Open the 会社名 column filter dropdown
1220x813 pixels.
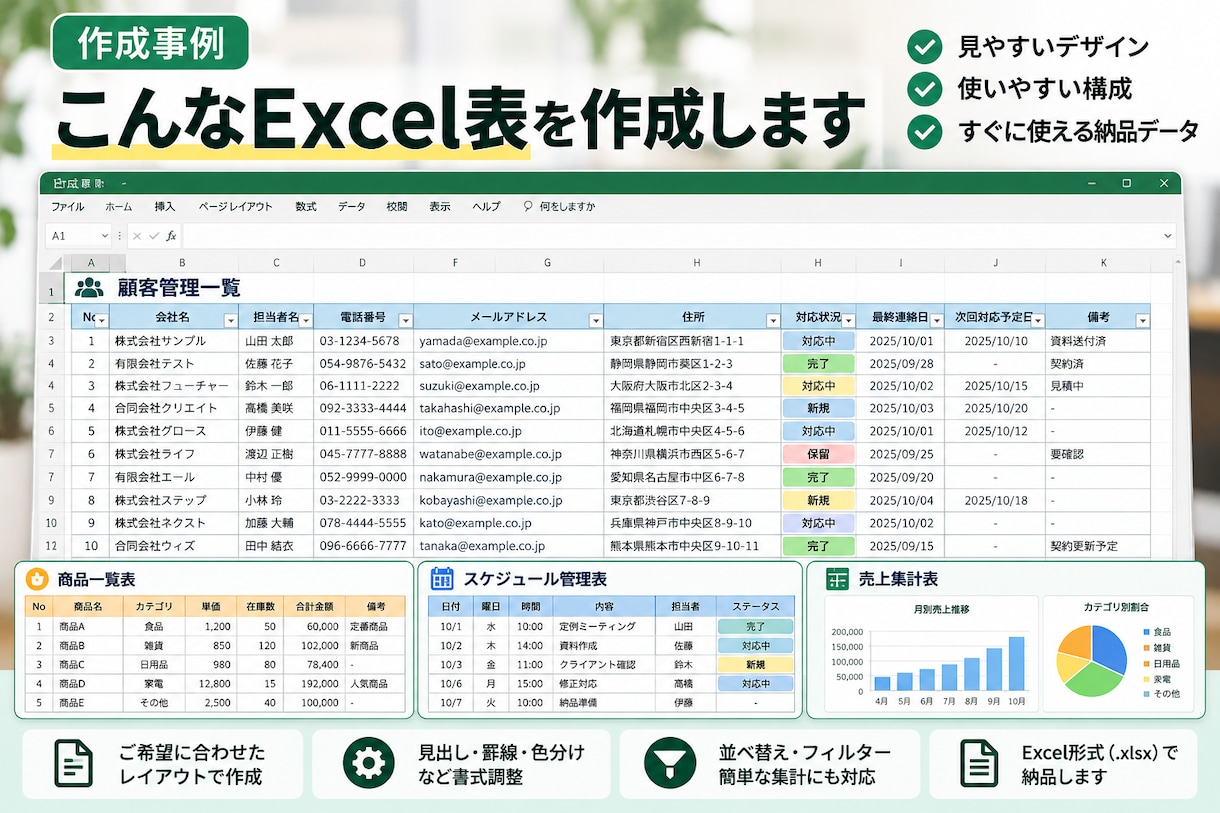click(x=231, y=320)
